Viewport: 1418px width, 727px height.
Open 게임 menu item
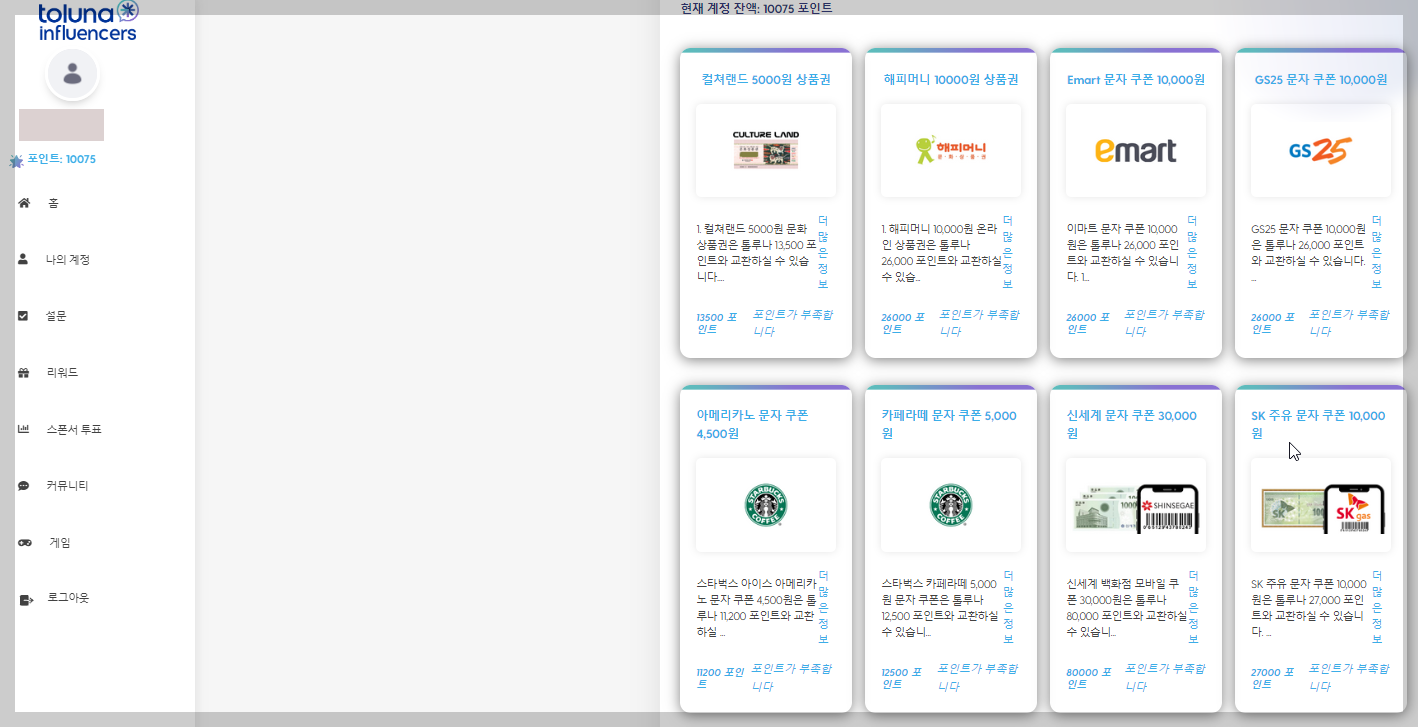coord(60,543)
